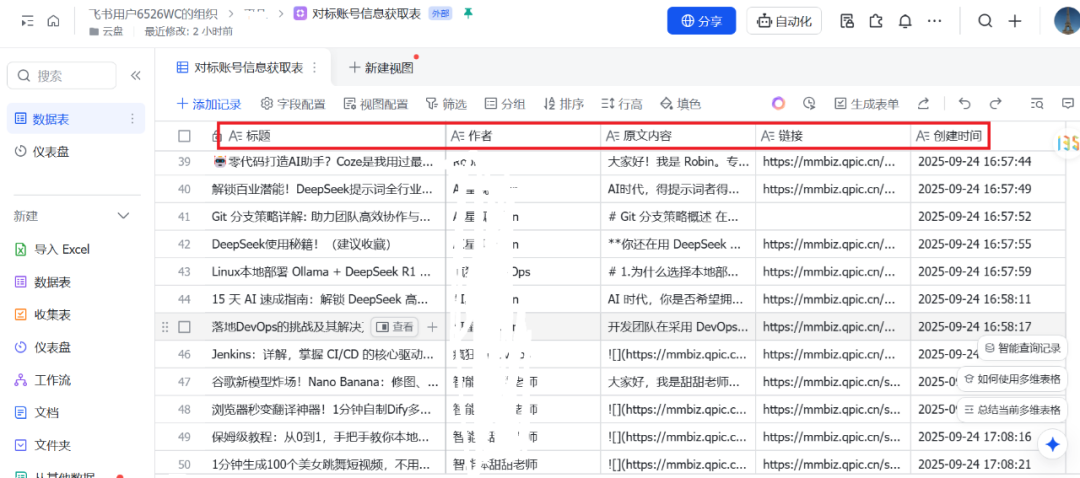The width and height of the screenshot is (1080, 478).
Task: Click the green pin icon beside the title
Action: pyautogui.click(x=468, y=12)
